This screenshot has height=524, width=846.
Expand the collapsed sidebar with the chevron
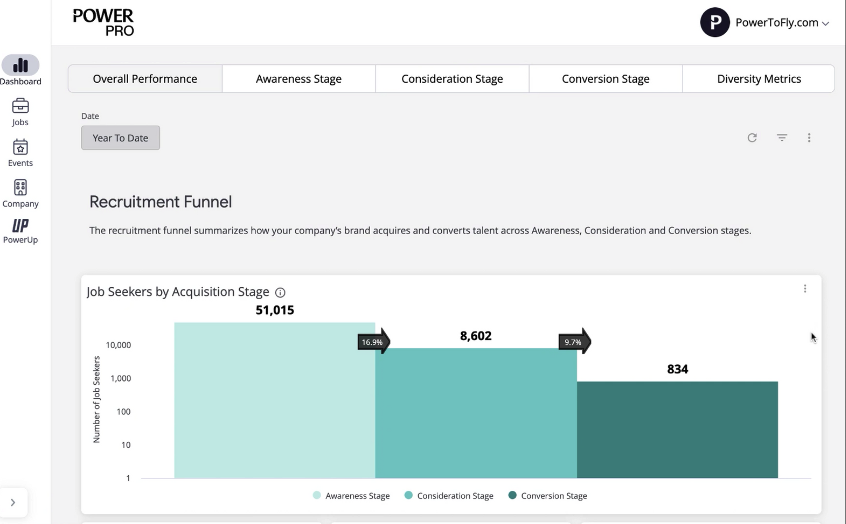point(12,502)
